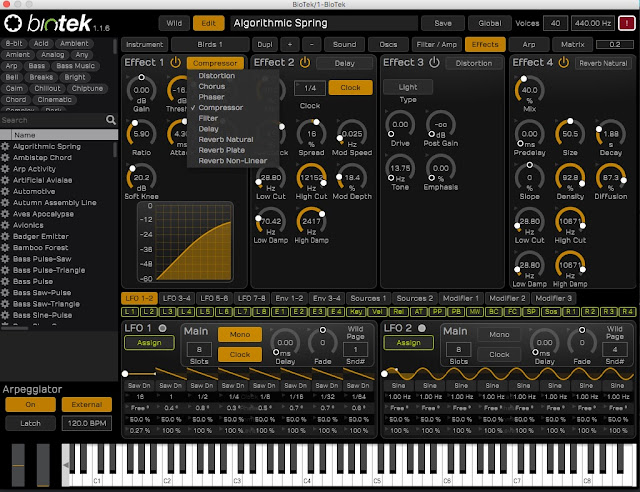Viewport: 640px width, 492px height.
Task: Toggle Effect 4 power icon
Action: tap(564, 62)
